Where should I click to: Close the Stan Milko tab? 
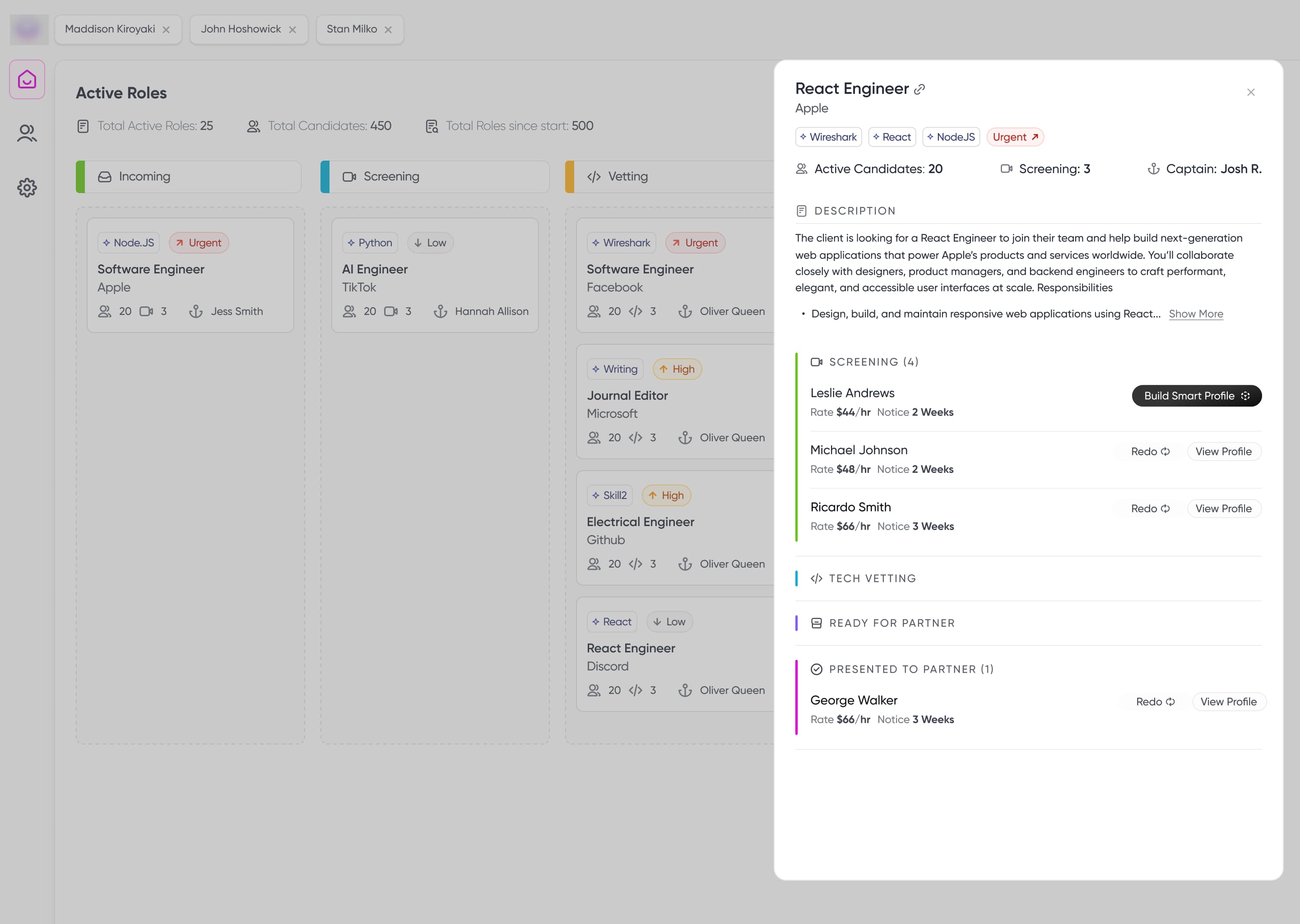tap(388, 30)
